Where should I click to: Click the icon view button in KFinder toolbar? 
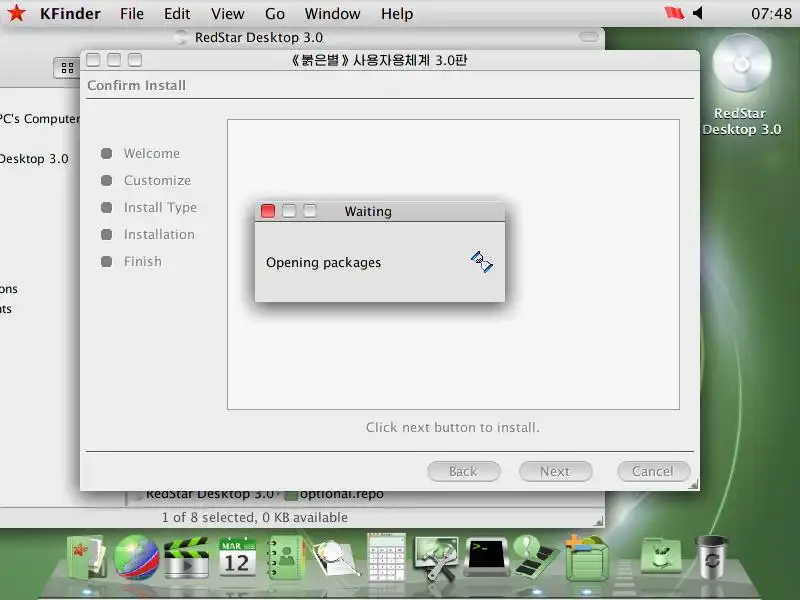(x=67, y=68)
